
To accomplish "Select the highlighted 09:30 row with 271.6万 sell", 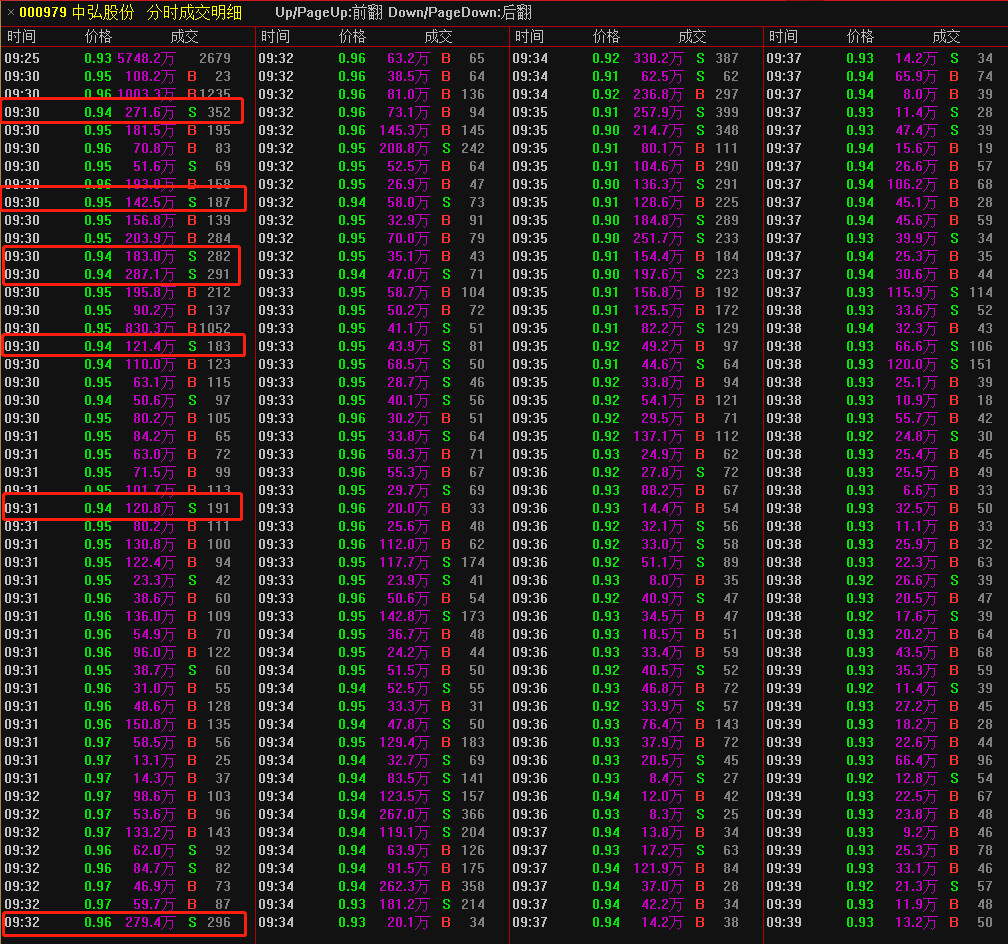I will 122,112.
